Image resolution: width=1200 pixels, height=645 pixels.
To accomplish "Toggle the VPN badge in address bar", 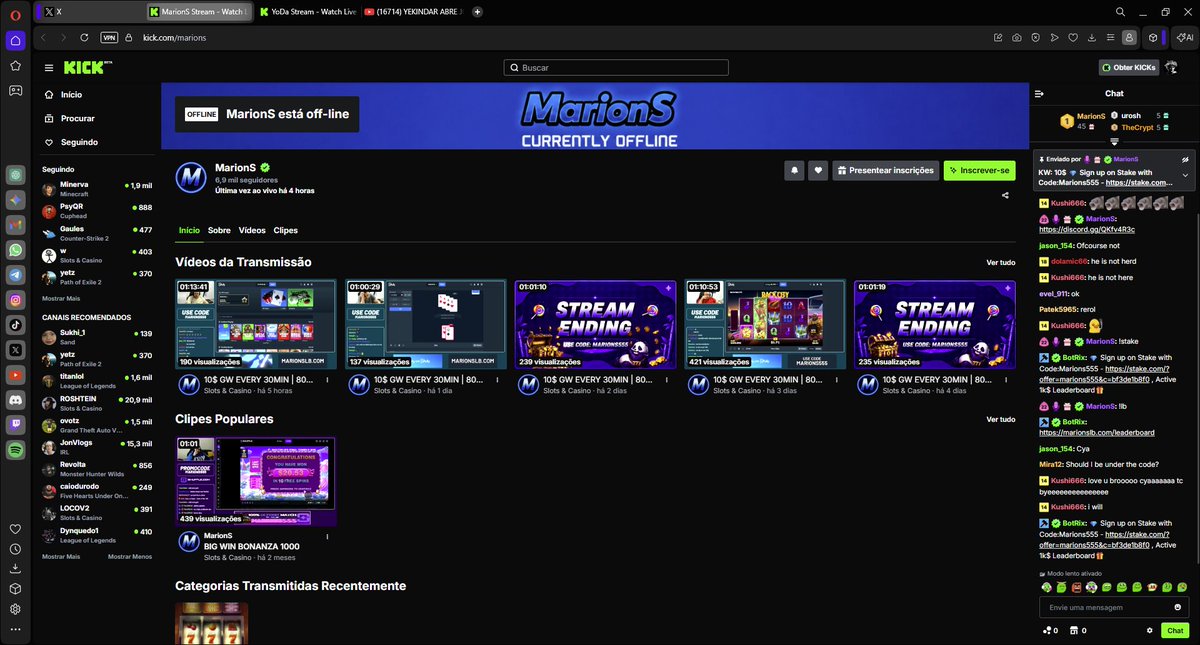I will point(109,37).
